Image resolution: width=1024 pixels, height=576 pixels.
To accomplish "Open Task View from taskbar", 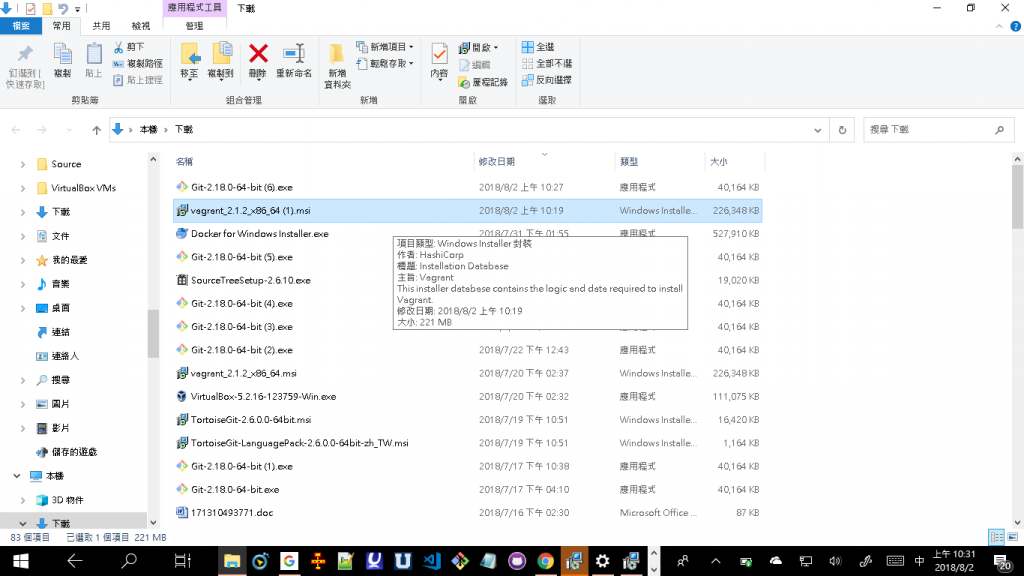I will pos(182,561).
